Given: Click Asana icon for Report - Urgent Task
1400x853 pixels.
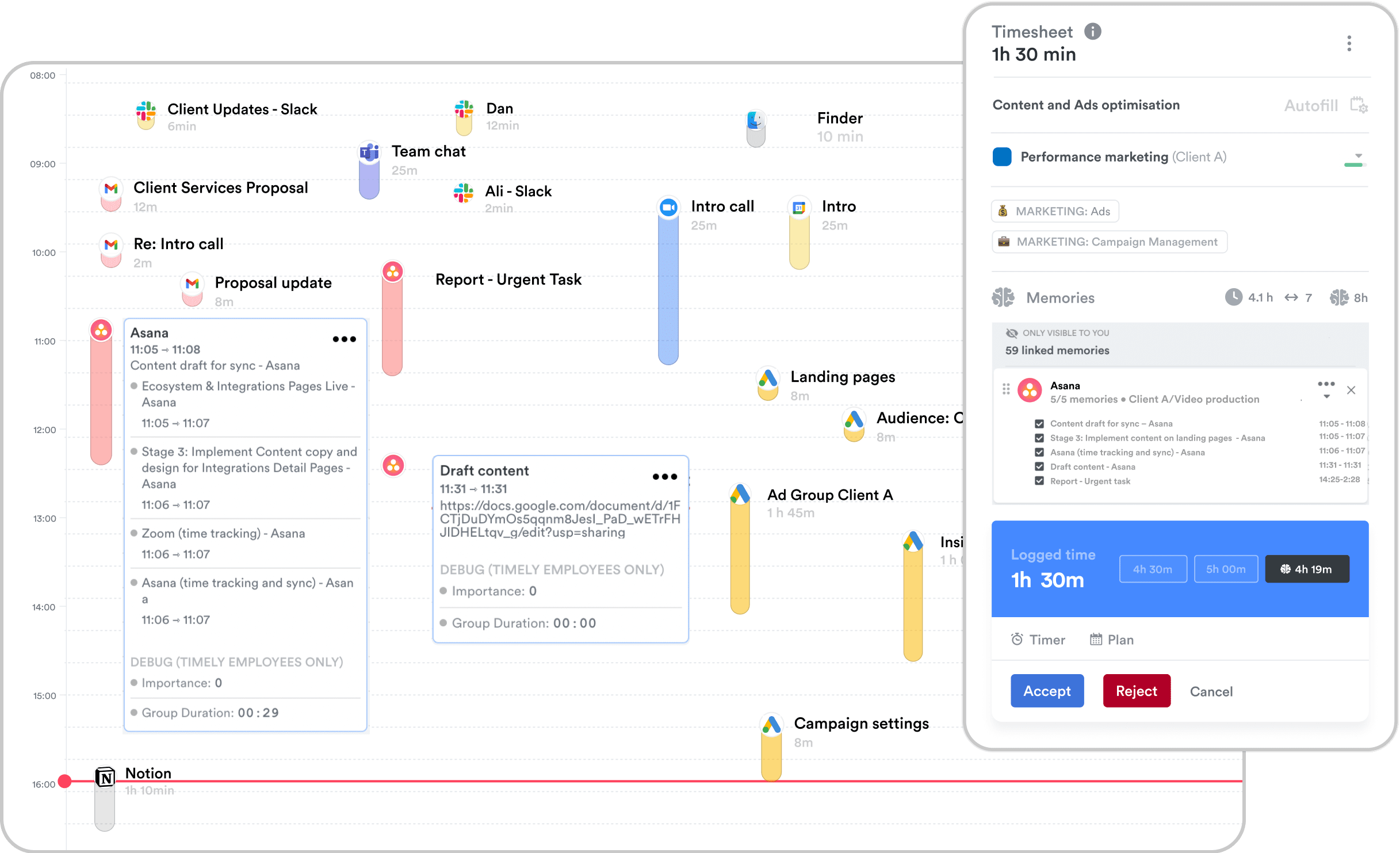Looking at the screenshot, I should coord(393,271).
